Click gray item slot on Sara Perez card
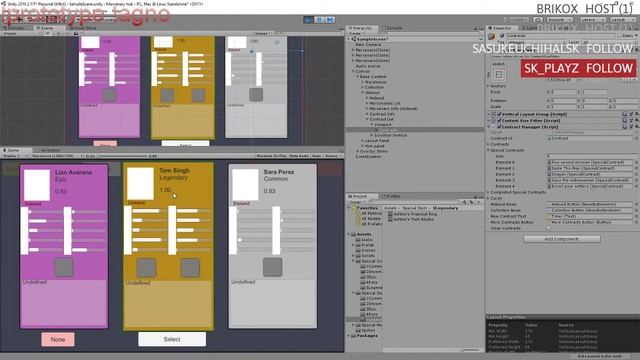Image resolution: width=640 pixels, height=360 pixels. point(272,267)
